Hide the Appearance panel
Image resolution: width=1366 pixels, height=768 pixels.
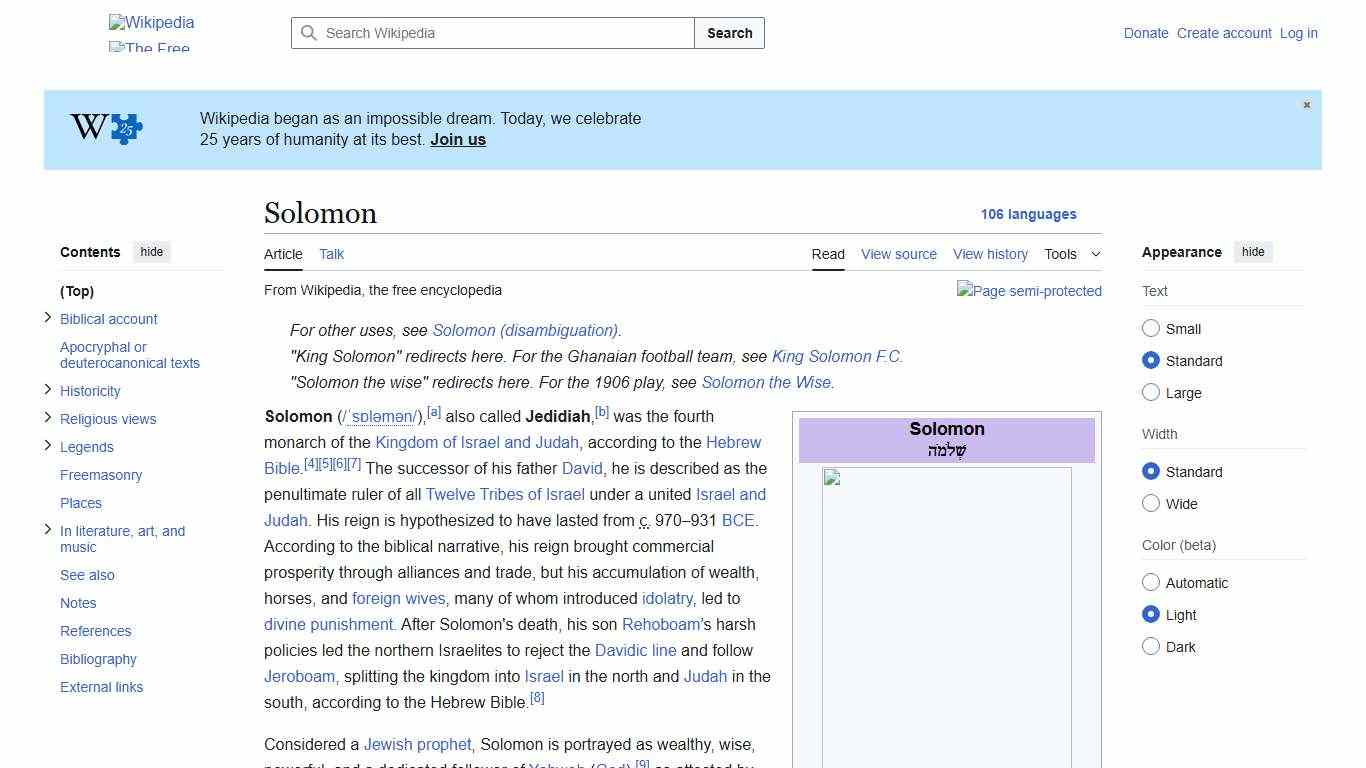point(1253,252)
